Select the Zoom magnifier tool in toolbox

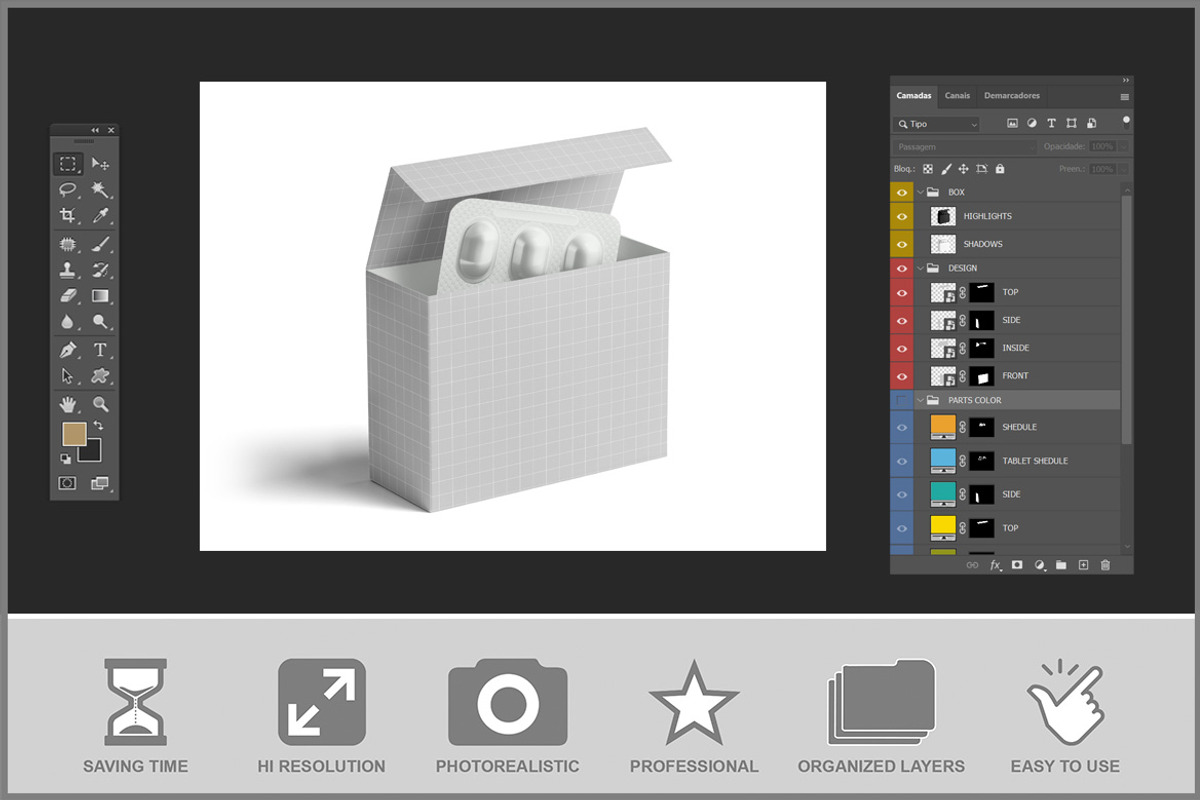tap(100, 404)
